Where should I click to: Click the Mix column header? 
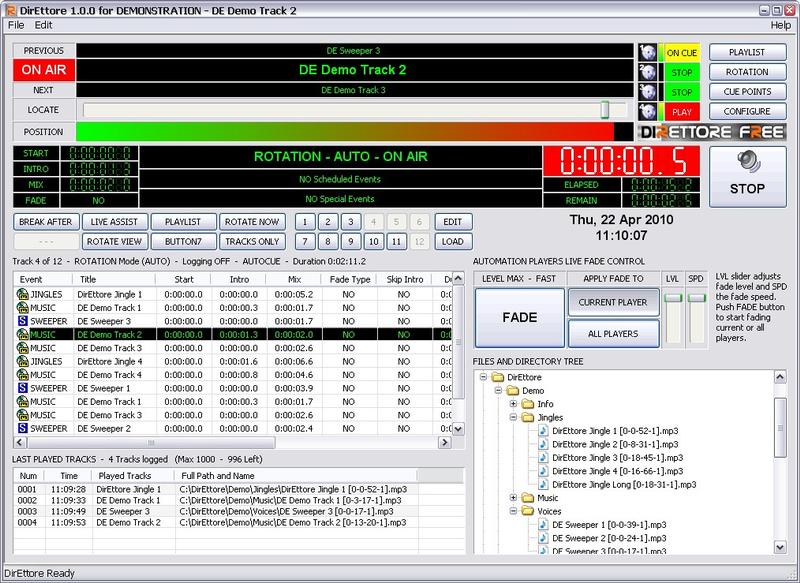tap(294, 279)
